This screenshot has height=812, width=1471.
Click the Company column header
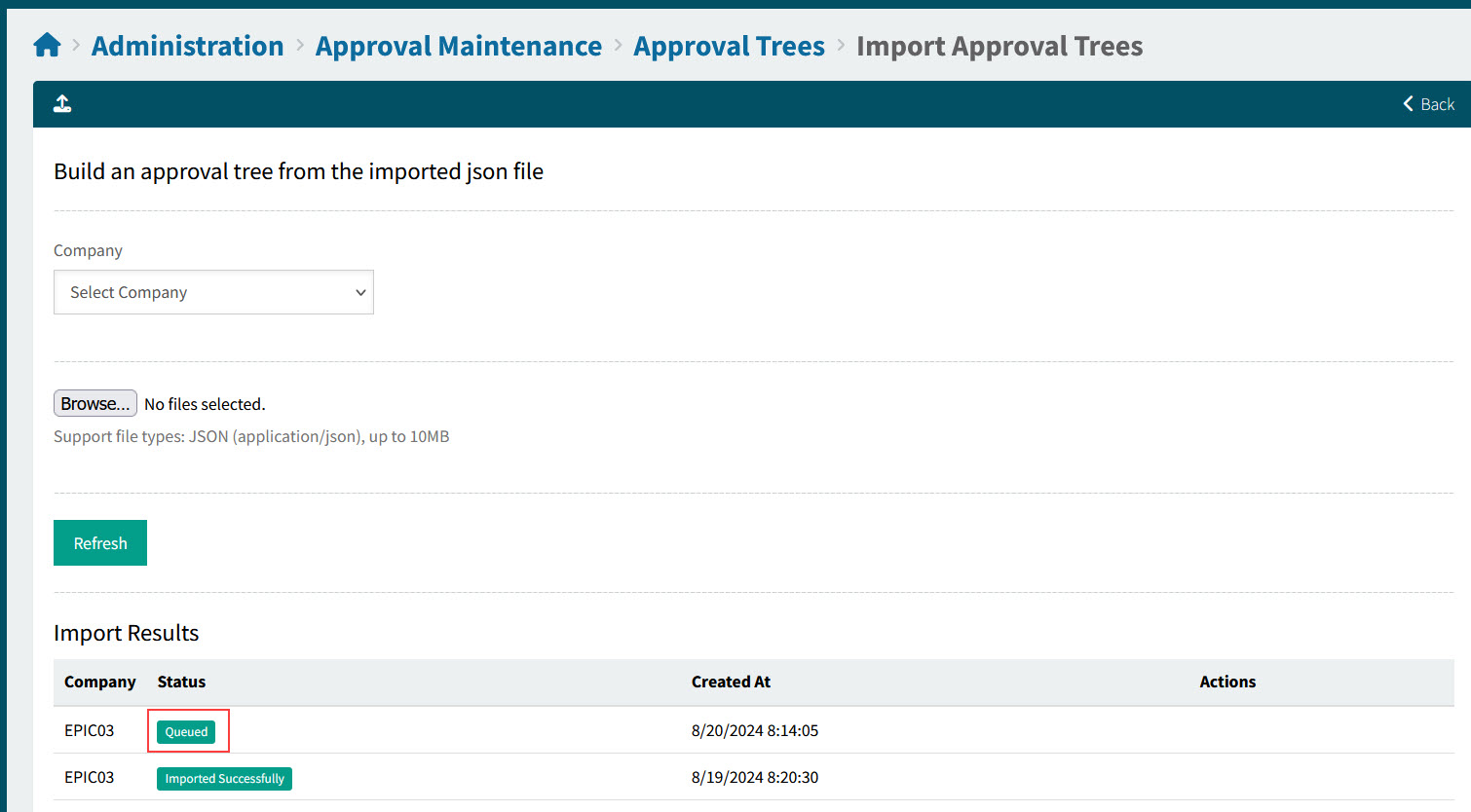pyautogui.click(x=99, y=682)
